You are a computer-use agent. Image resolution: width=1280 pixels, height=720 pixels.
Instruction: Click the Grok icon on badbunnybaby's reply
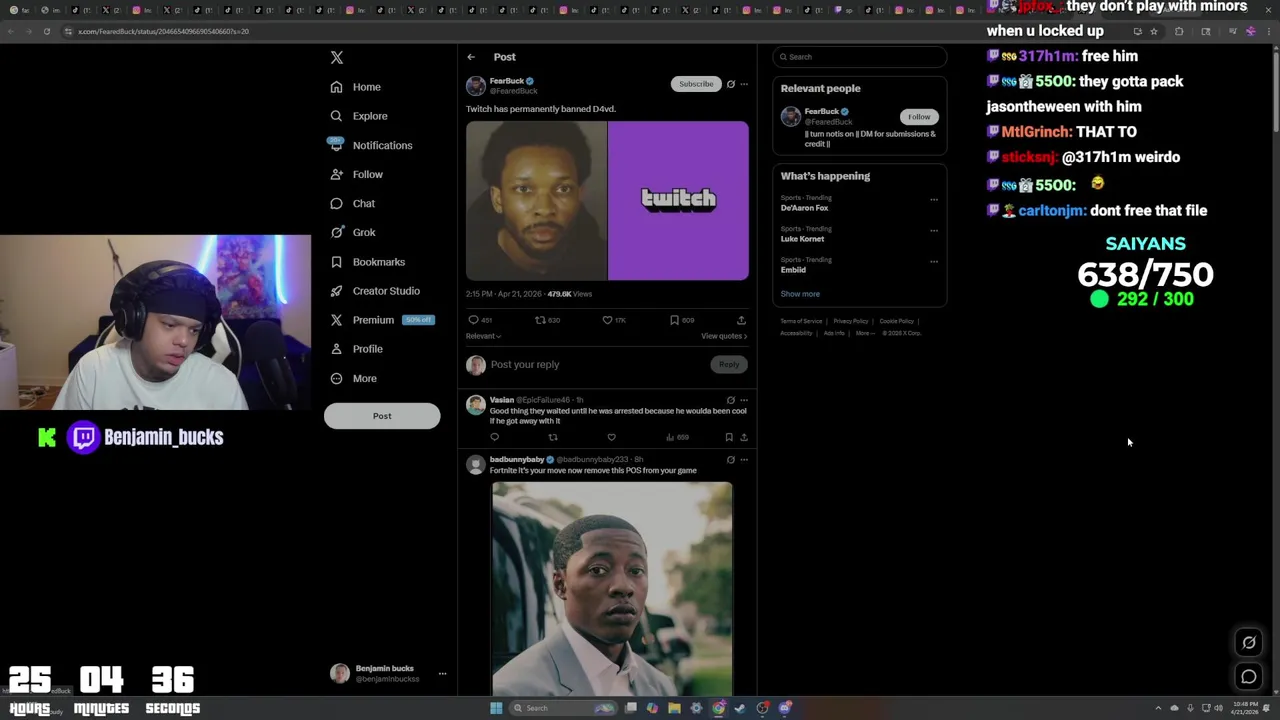pyautogui.click(x=731, y=460)
